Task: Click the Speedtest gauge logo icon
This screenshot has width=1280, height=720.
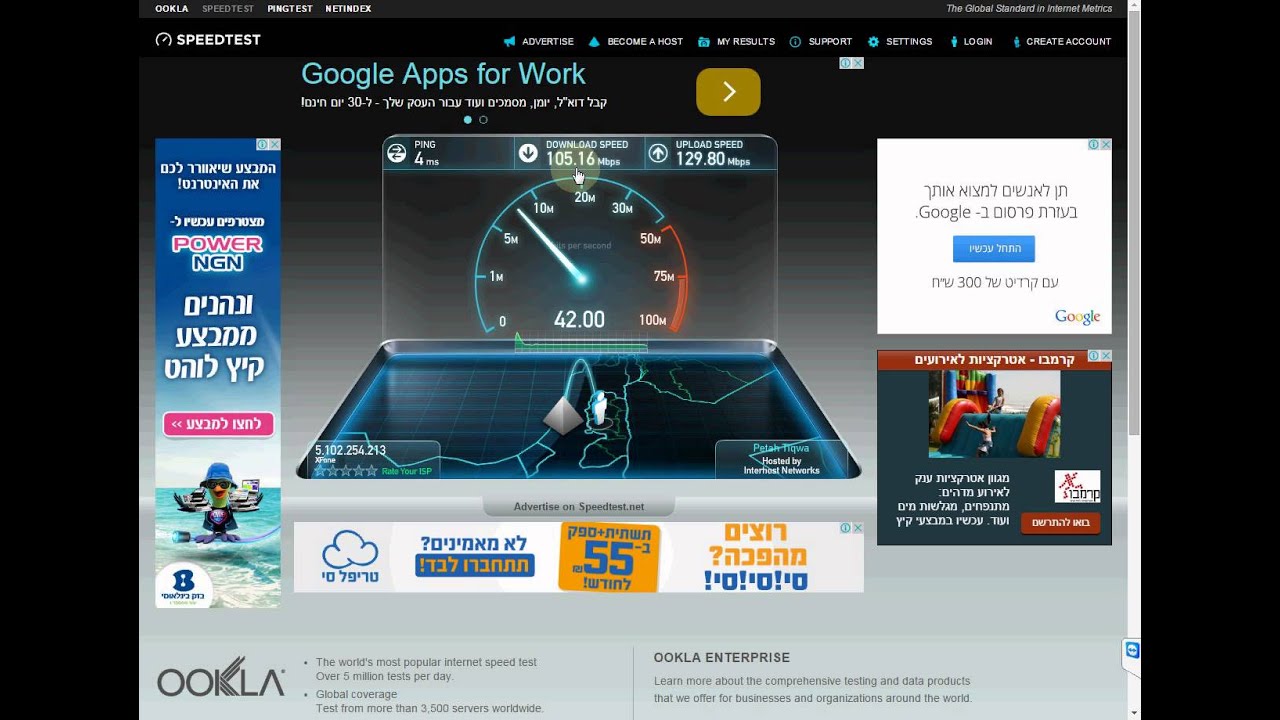Action: point(163,40)
